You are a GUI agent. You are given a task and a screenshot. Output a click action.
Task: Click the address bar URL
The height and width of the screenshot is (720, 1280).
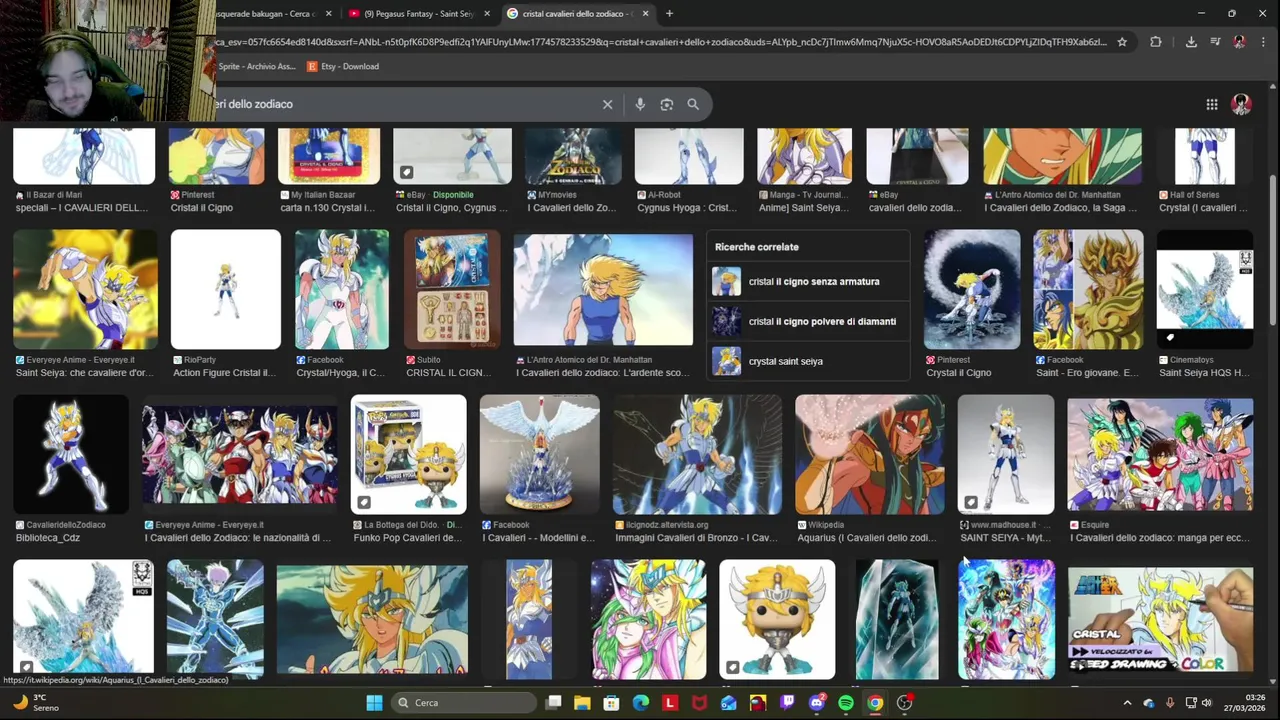click(x=660, y=42)
